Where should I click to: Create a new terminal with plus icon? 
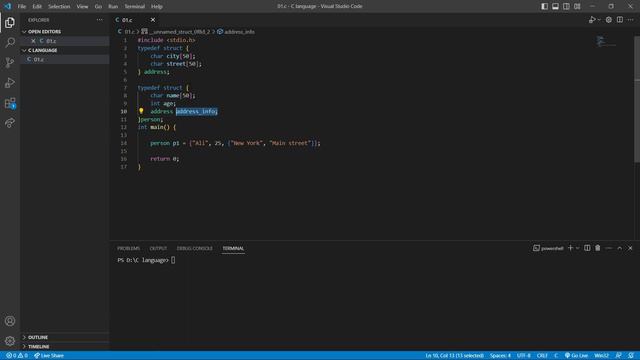tap(571, 248)
